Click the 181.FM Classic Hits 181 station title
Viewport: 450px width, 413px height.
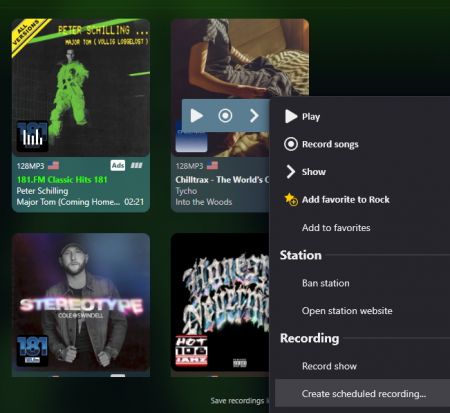pyautogui.click(x=62, y=180)
